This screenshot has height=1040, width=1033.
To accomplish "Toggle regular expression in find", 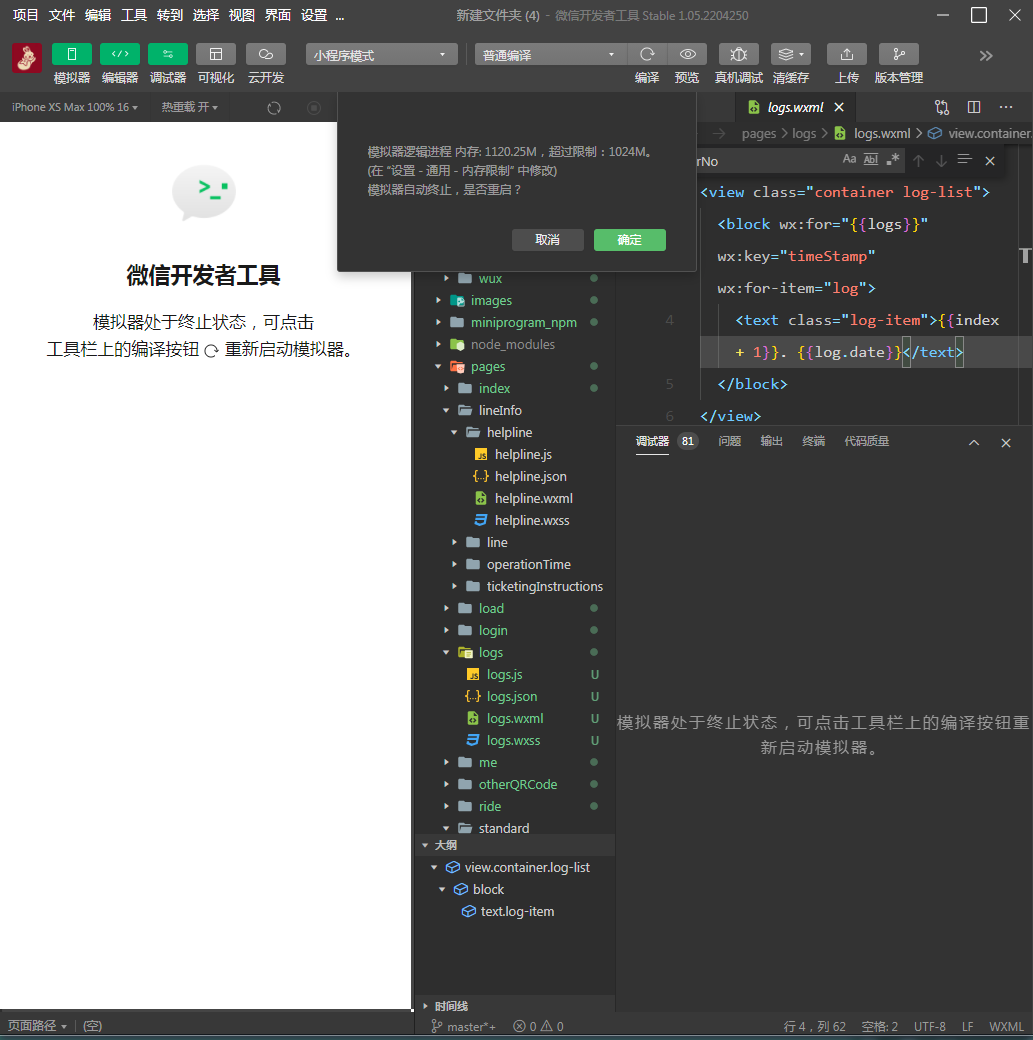I will click(x=893, y=159).
